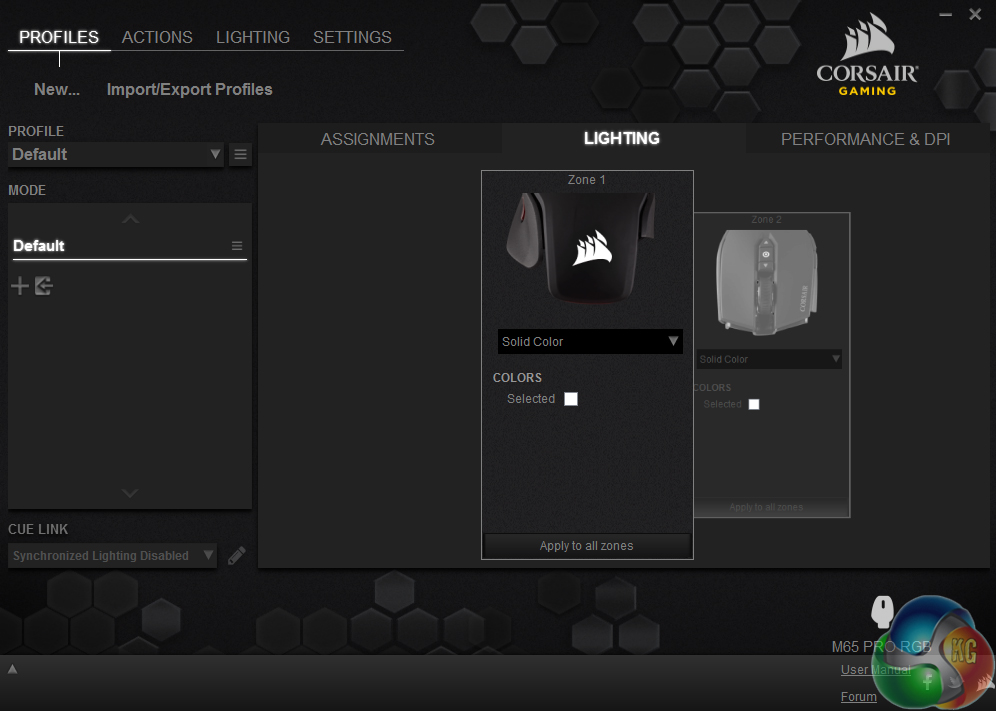Open Import/Export Profiles
This screenshot has width=996, height=711.
pyautogui.click(x=189, y=90)
